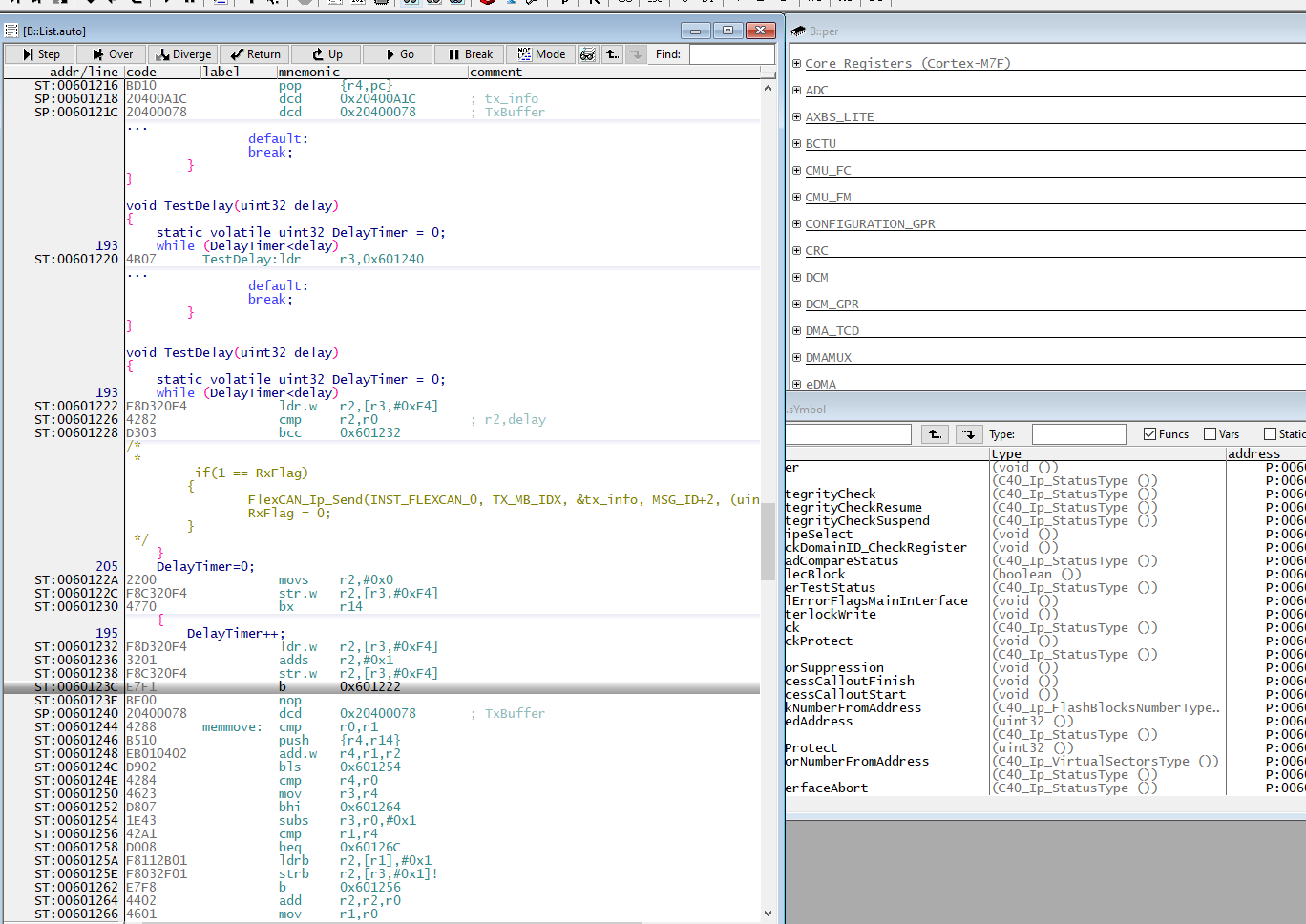Hit the Return button in List toolbar
The width and height of the screenshot is (1306, 924).
coord(255,54)
